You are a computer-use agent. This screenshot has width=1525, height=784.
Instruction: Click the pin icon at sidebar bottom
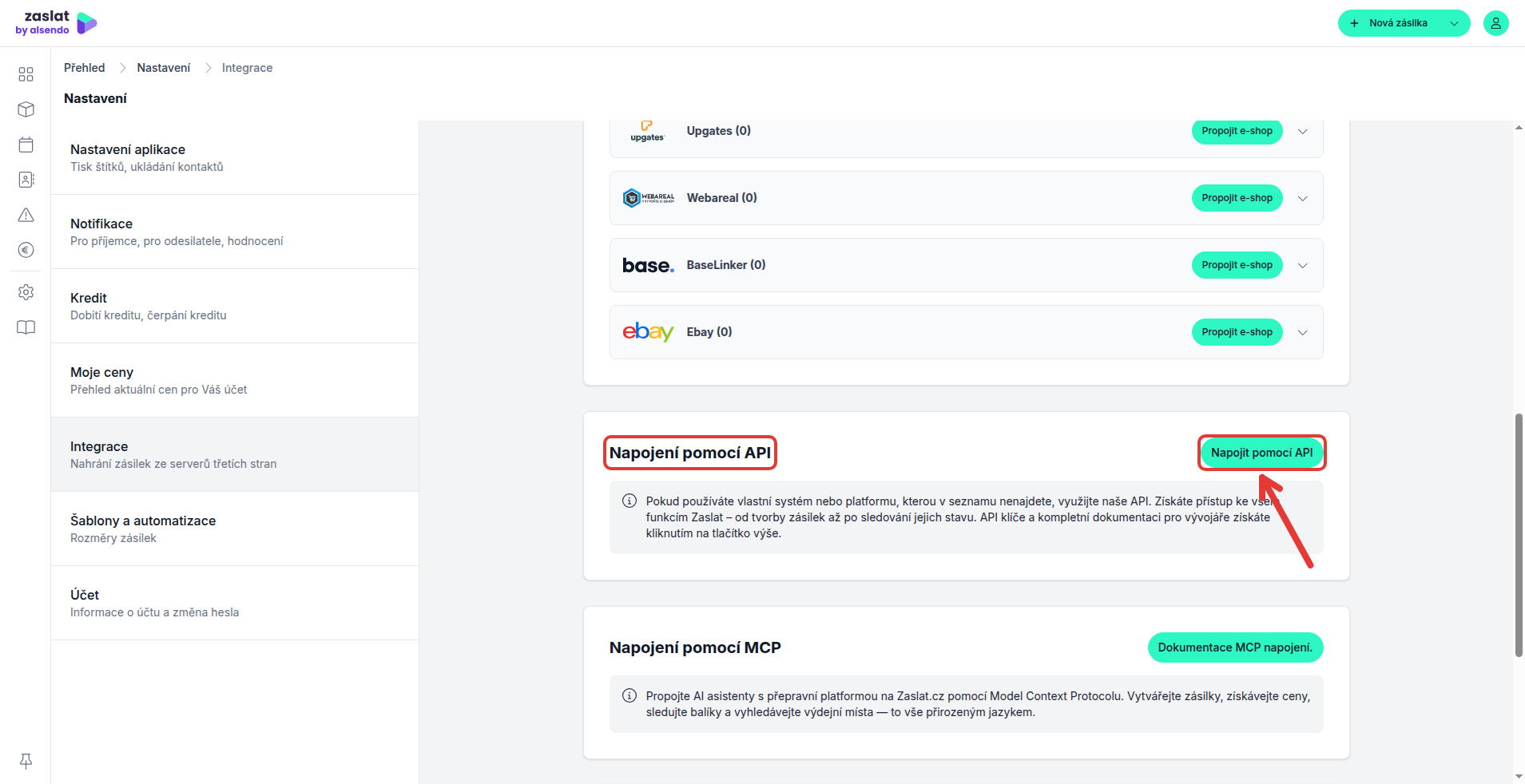click(26, 761)
